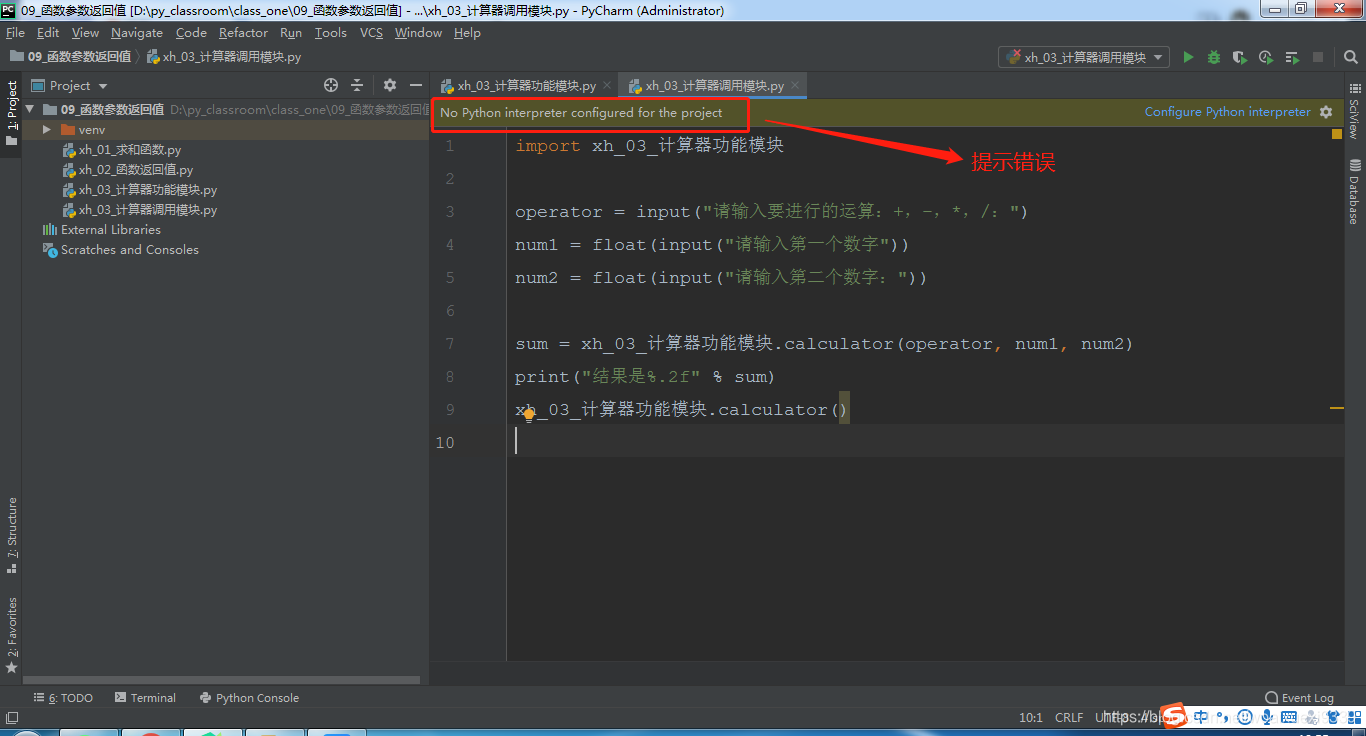The width and height of the screenshot is (1366, 736).
Task: Click the 10:1 caret position in status bar
Action: 1031,717
